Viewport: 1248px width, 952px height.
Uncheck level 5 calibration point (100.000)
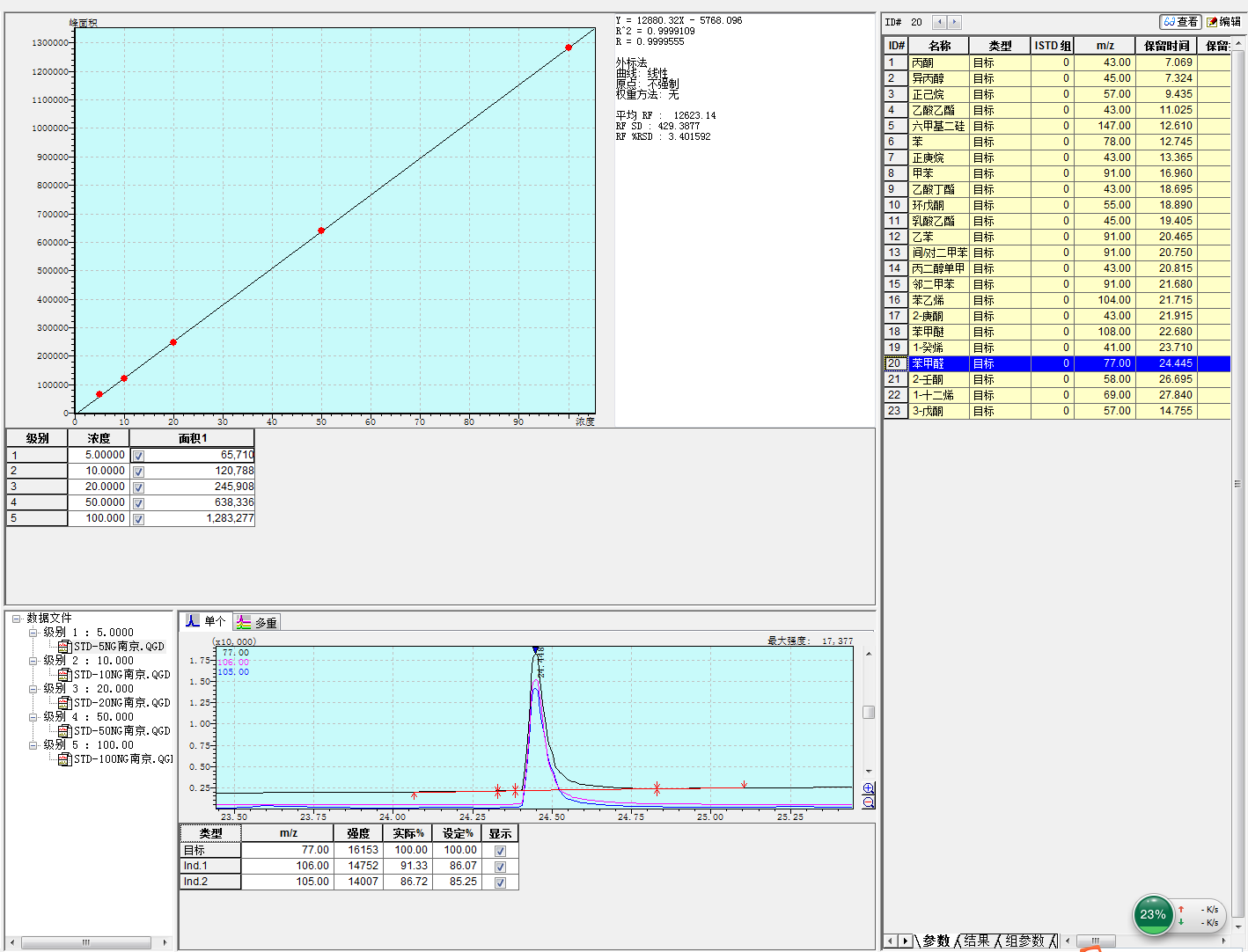[138, 519]
